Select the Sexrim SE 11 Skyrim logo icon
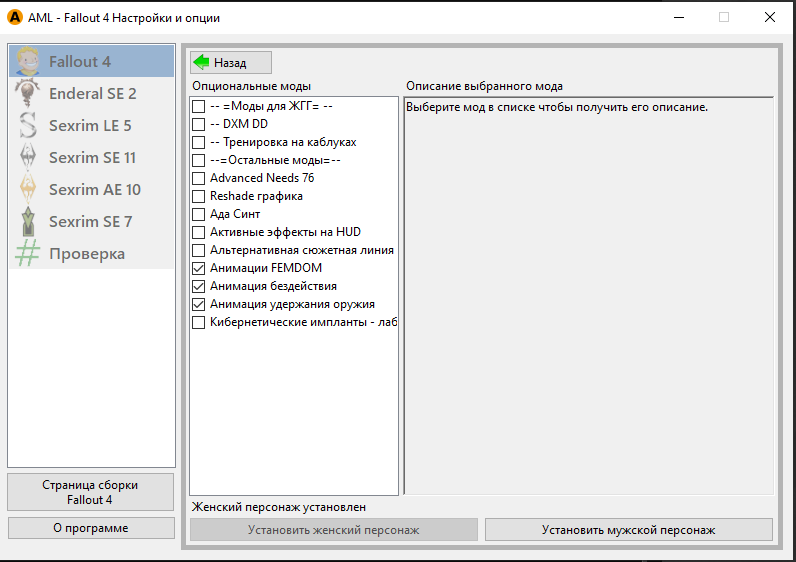Screen dimensions: 796x562 [x=28, y=158]
